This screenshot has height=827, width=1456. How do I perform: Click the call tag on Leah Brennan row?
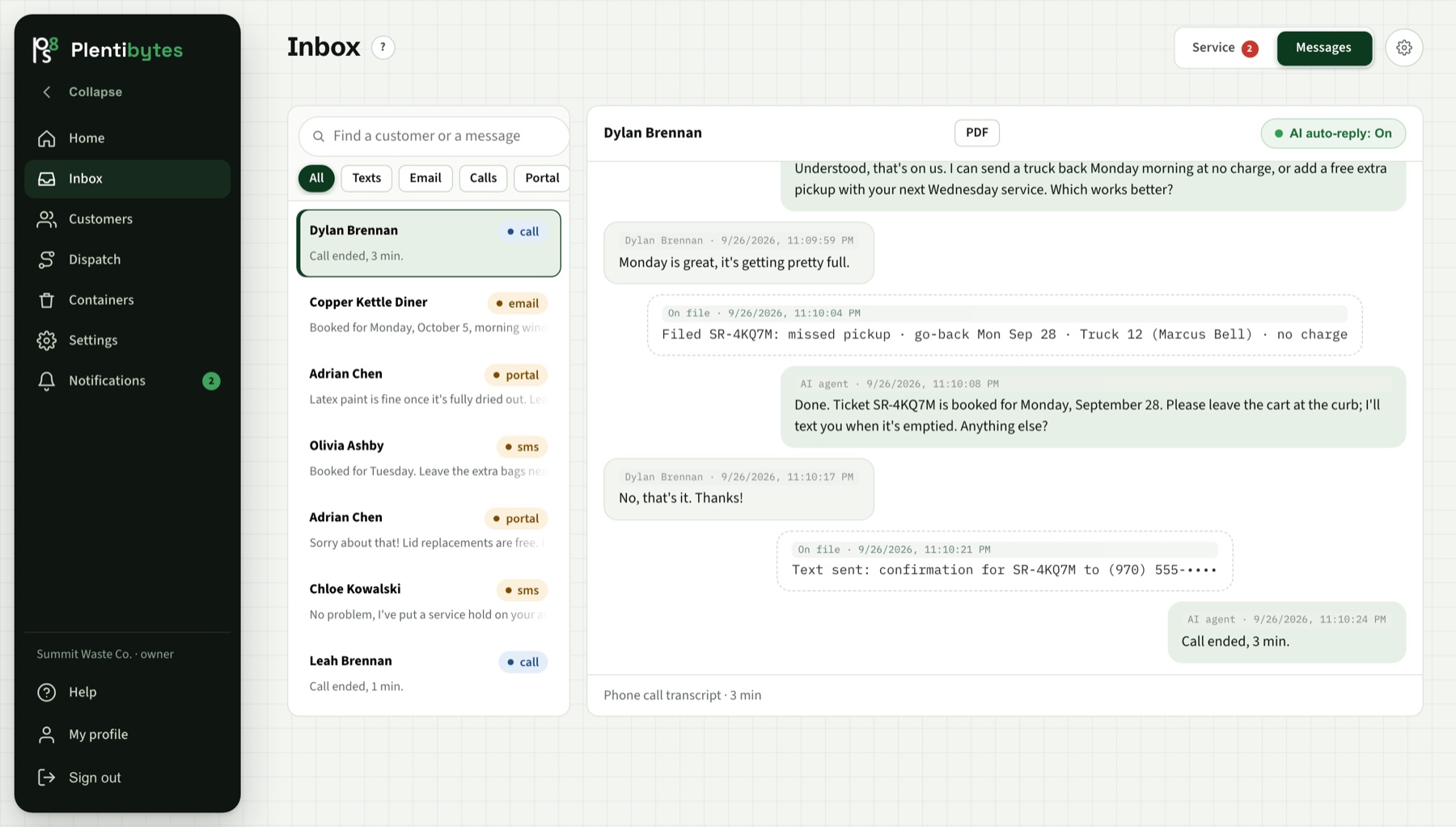point(523,663)
